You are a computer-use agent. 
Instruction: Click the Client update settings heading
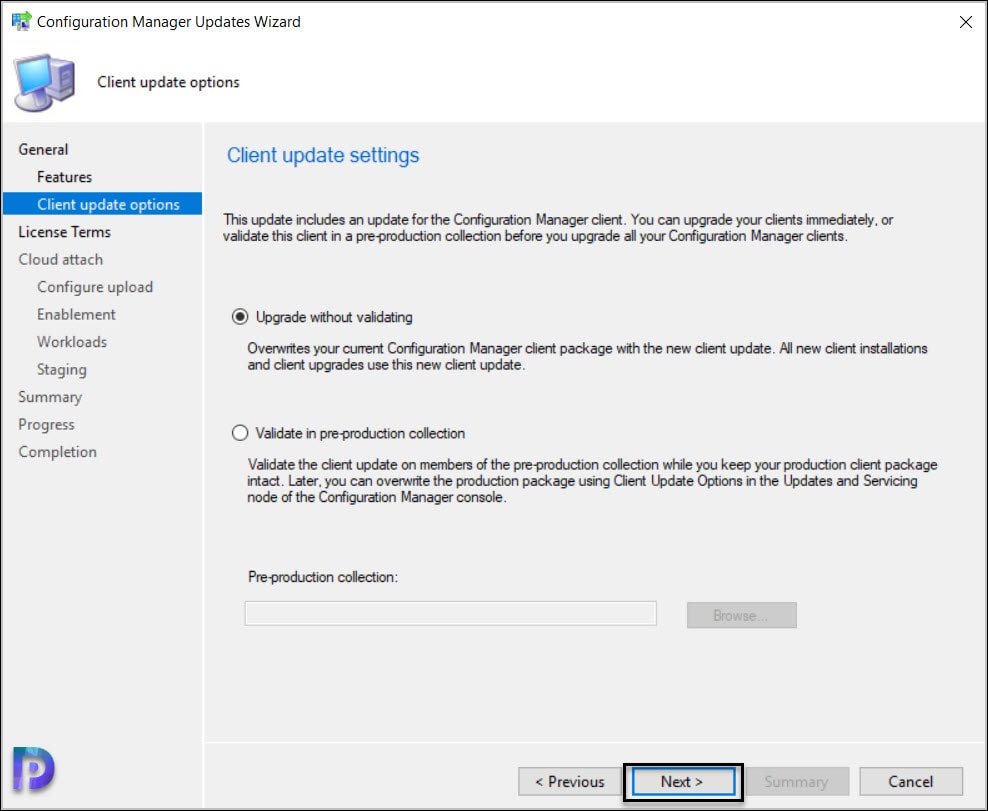coord(323,155)
